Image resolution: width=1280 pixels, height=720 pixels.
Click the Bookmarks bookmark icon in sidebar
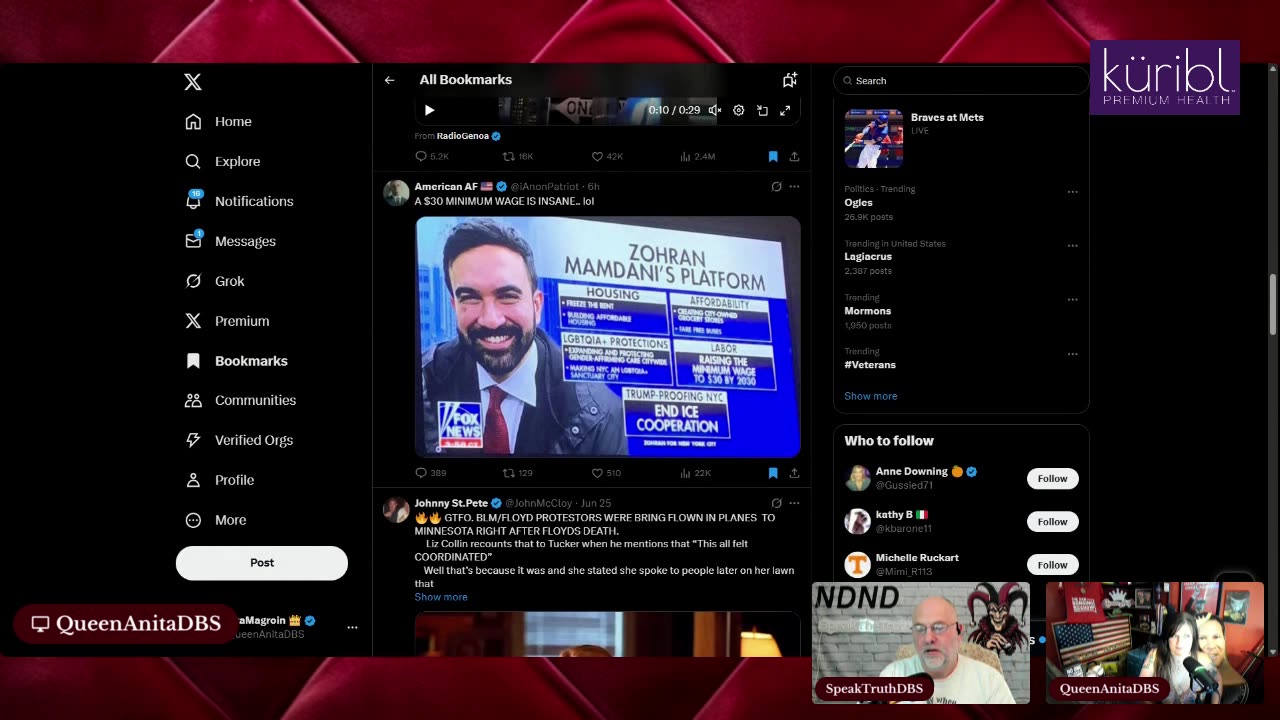[x=193, y=361]
